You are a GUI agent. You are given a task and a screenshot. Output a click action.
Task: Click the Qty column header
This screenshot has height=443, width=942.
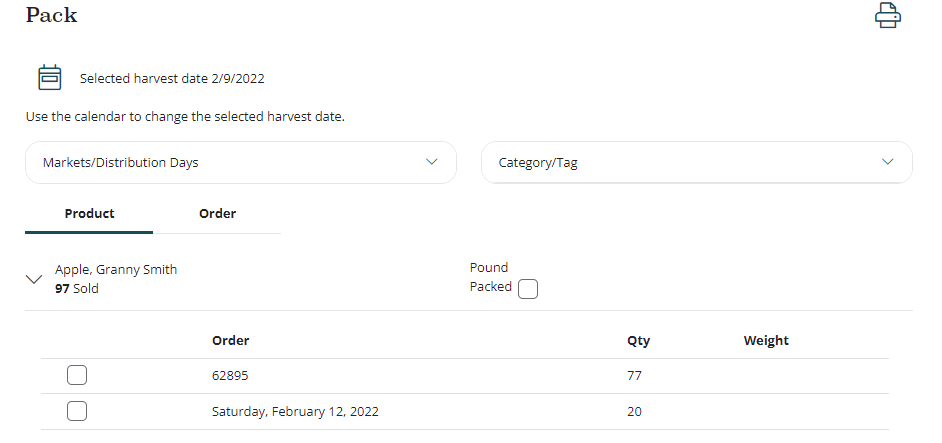[x=638, y=341]
